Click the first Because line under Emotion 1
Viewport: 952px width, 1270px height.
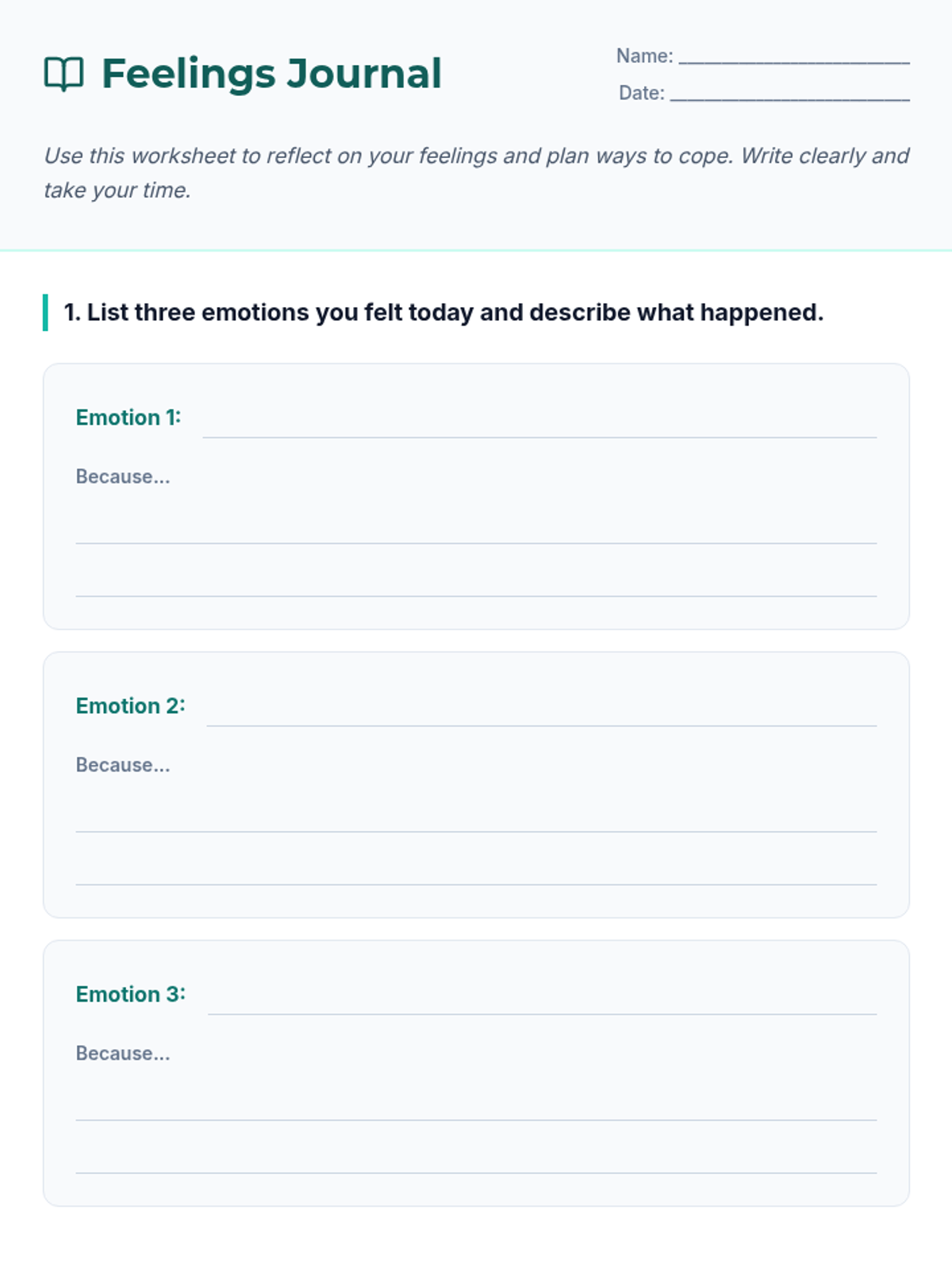point(476,533)
